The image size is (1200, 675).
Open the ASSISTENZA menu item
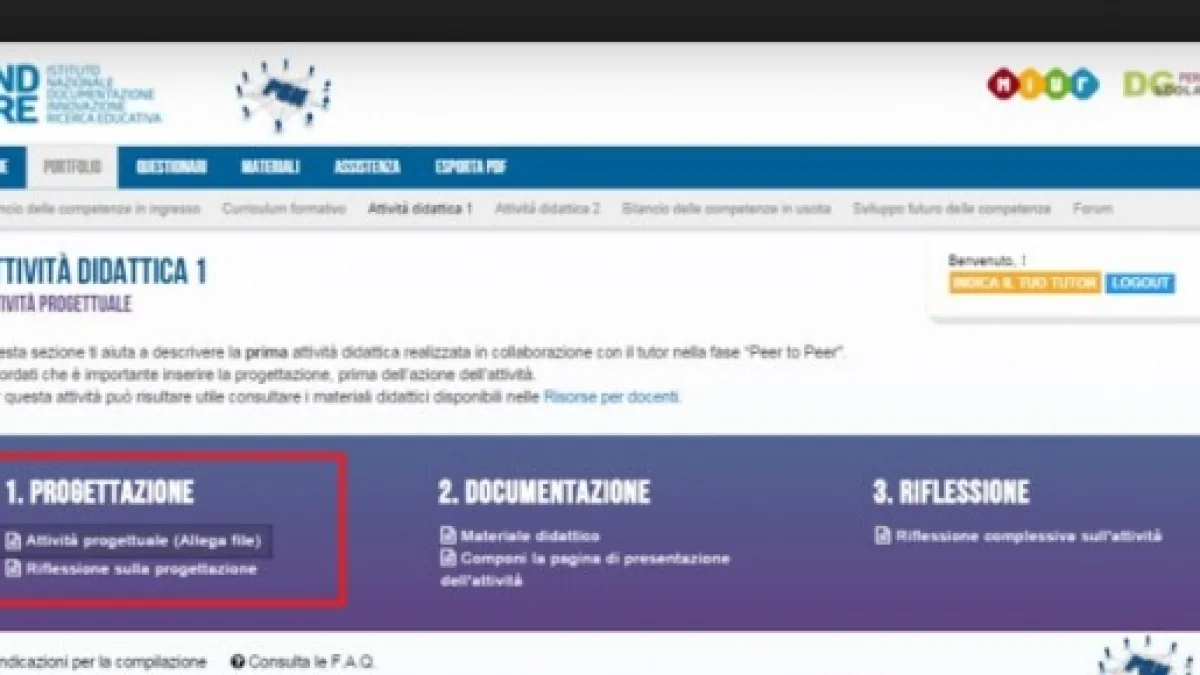[367, 167]
